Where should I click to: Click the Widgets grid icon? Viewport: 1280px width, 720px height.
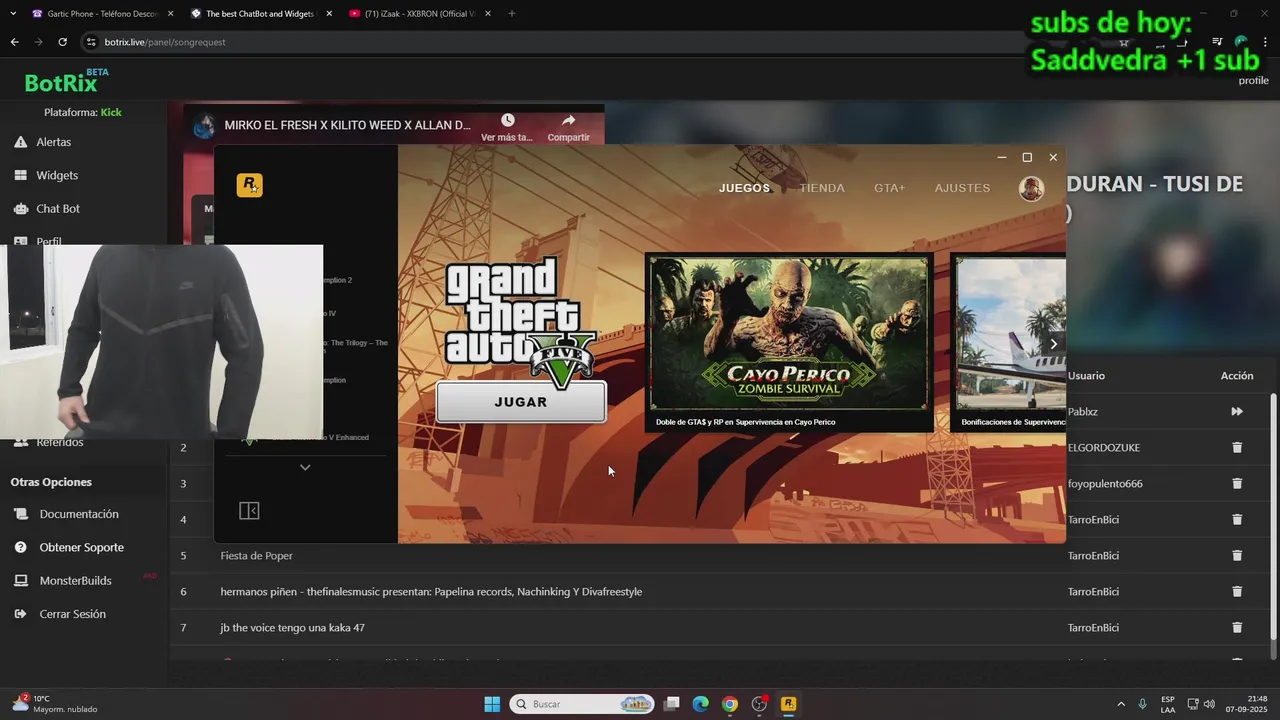click(20, 175)
